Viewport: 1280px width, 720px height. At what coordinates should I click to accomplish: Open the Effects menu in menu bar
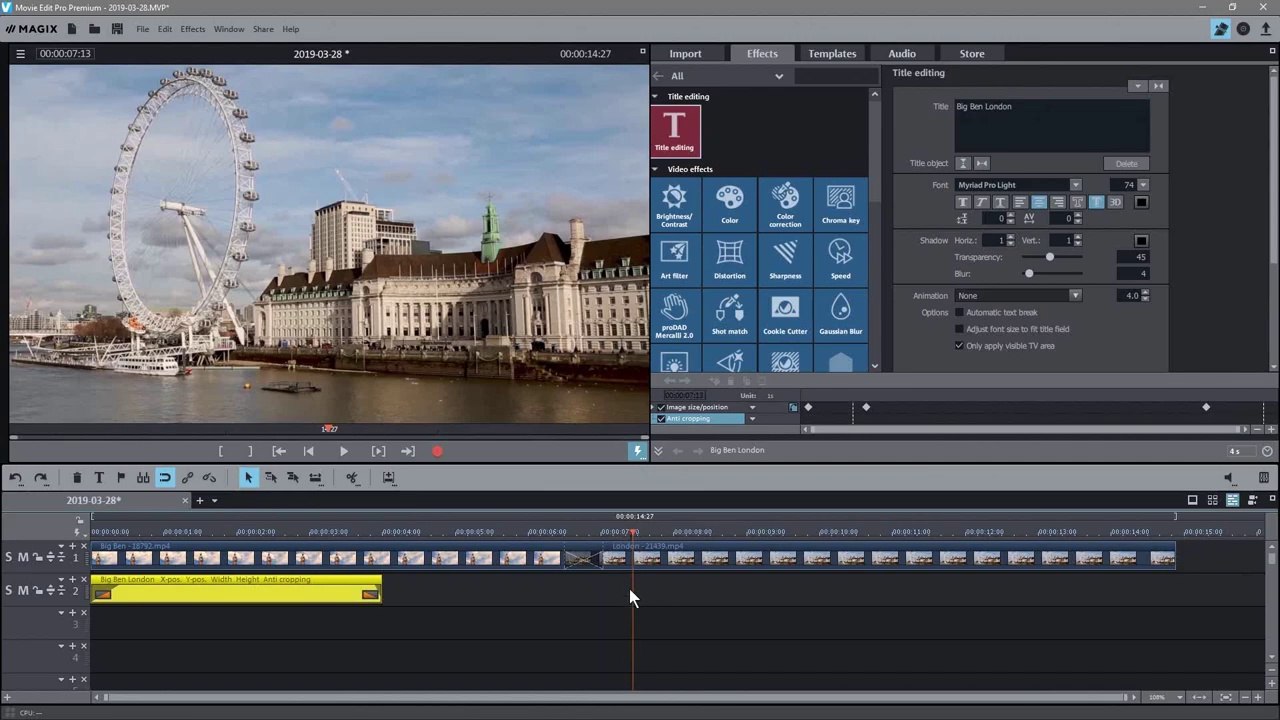[x=193, y=29]
